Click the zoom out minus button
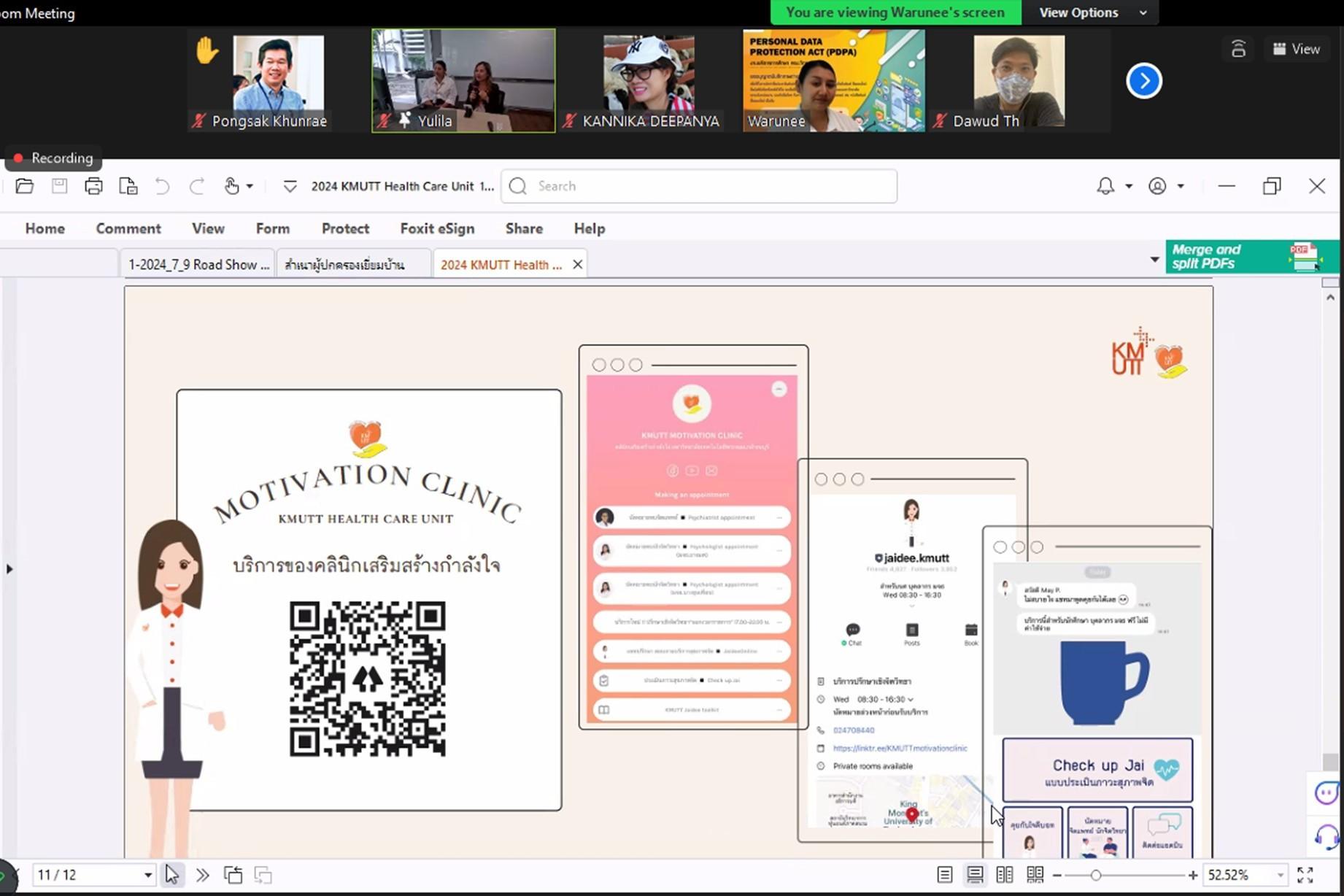 click(x=1057, y=875)
